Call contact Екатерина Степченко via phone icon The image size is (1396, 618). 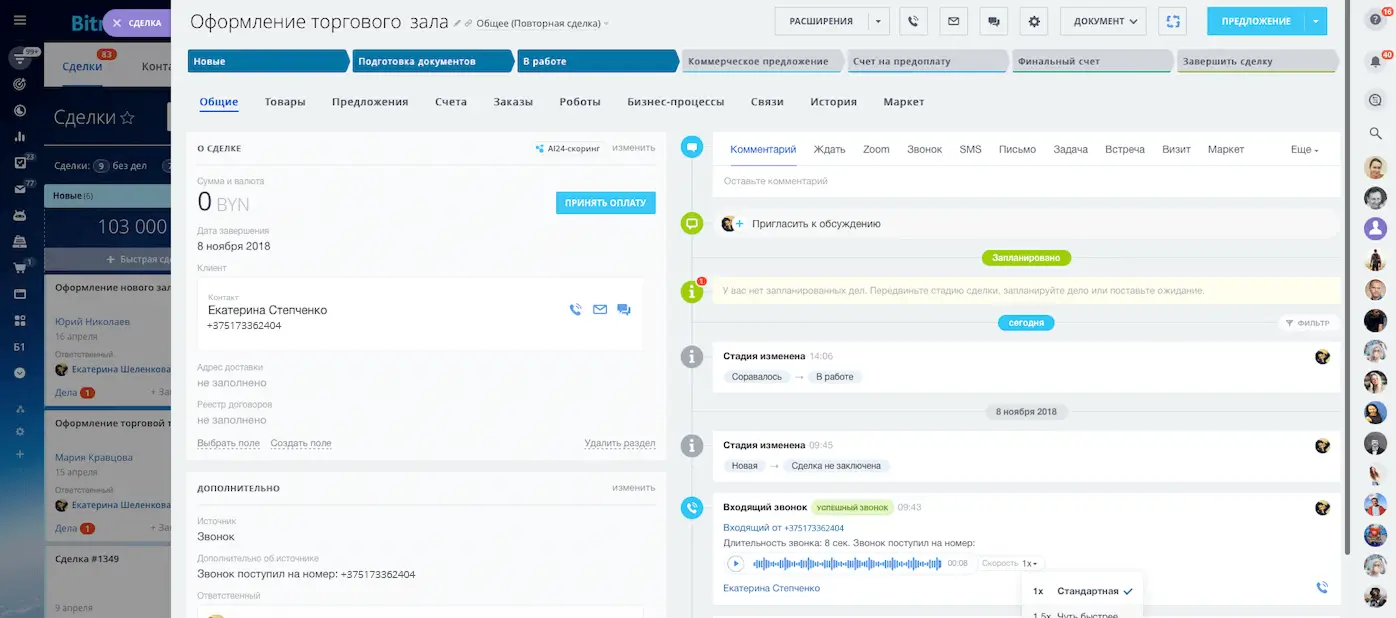click(x=575, y=310)
